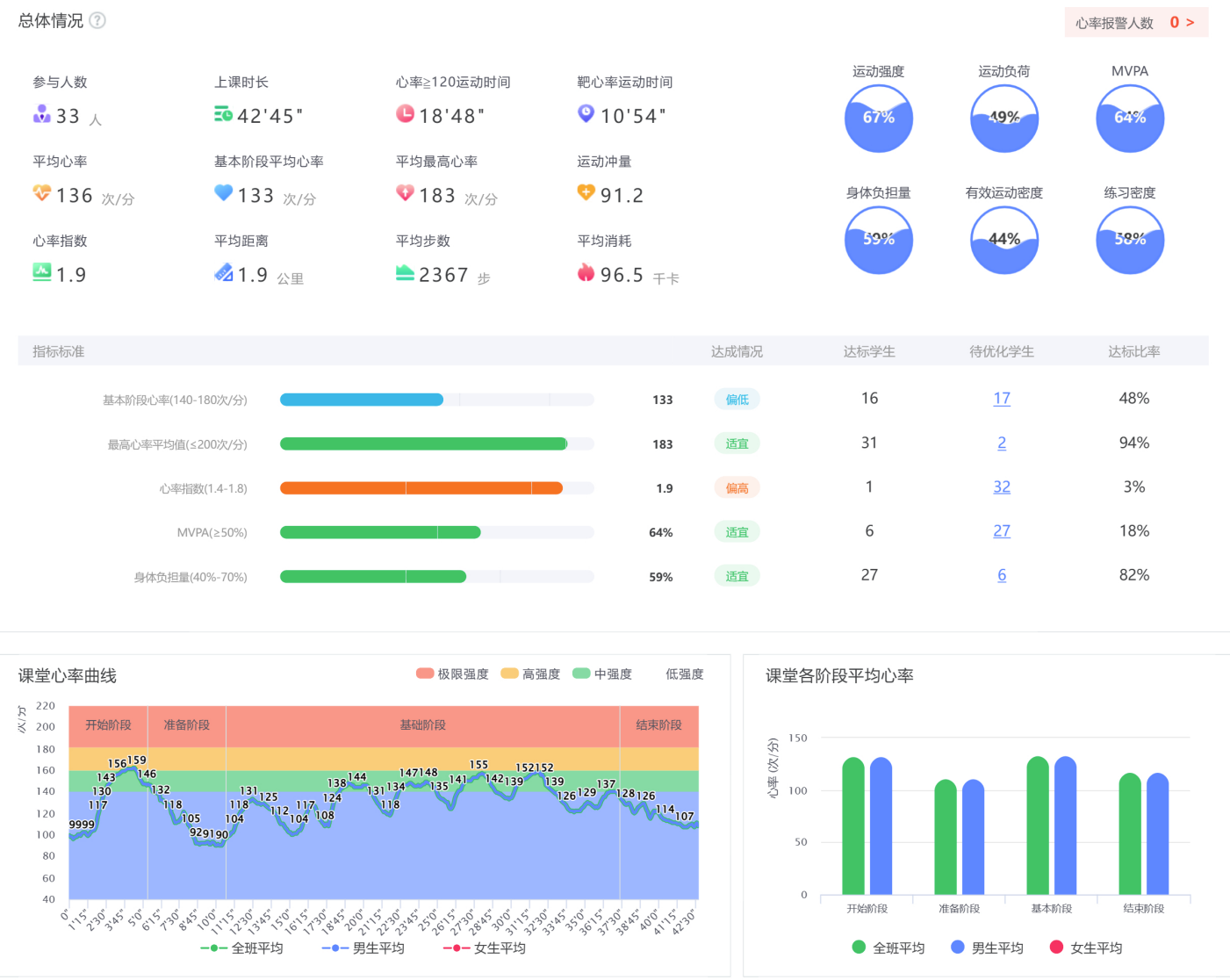Viewport: 1230px width, 980px height.
Task: Click the 身体负担量 green progress bar
Action: point(373,577)
